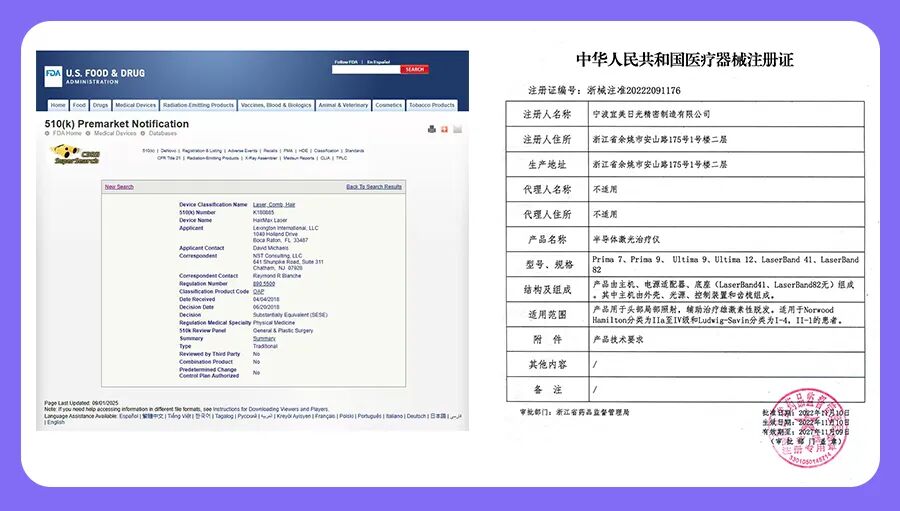Open the Cosmetics tab
900x511 pixels.
389,106
